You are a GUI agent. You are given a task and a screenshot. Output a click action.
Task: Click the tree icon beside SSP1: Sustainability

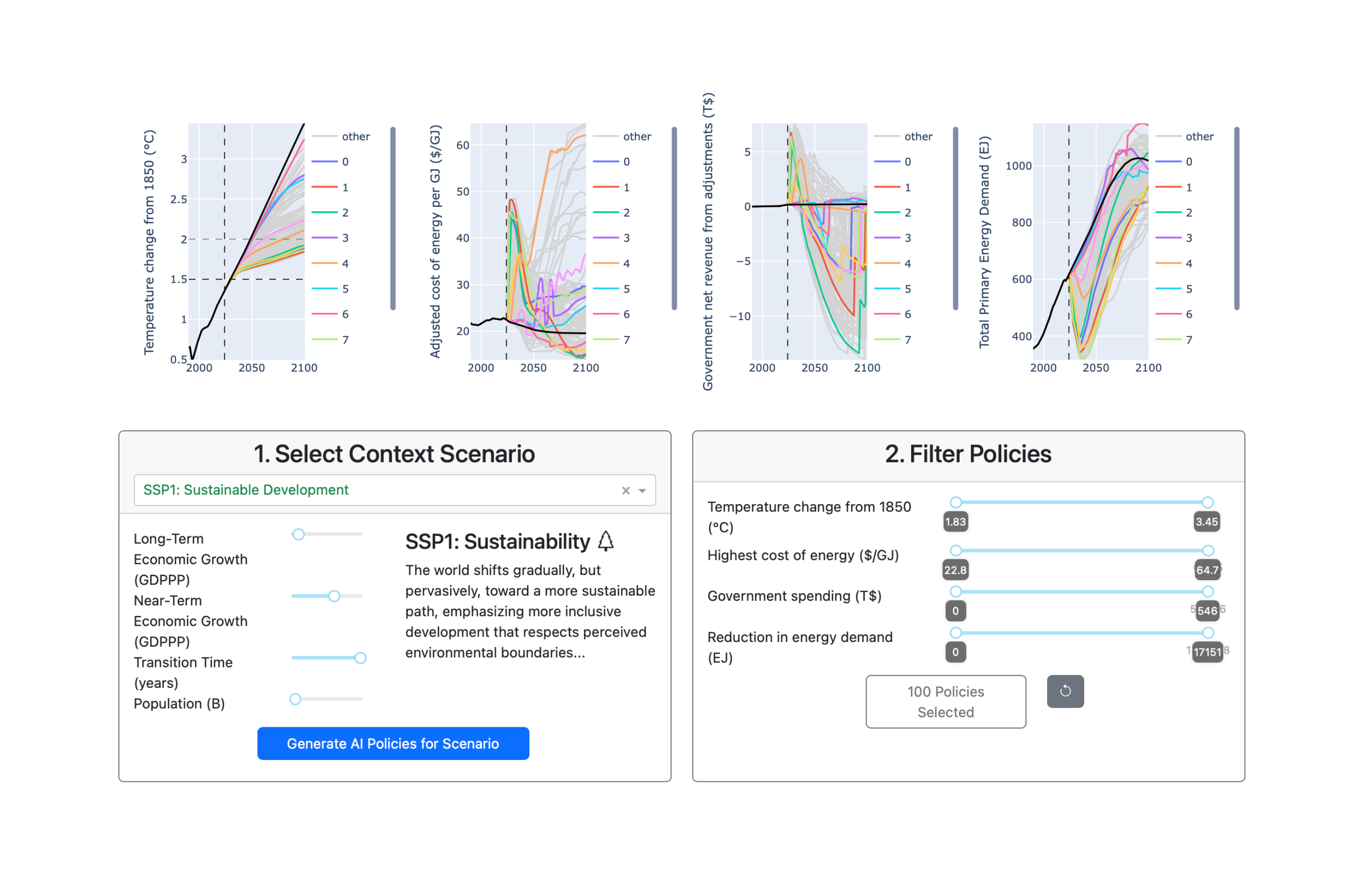tap(606, 541)
